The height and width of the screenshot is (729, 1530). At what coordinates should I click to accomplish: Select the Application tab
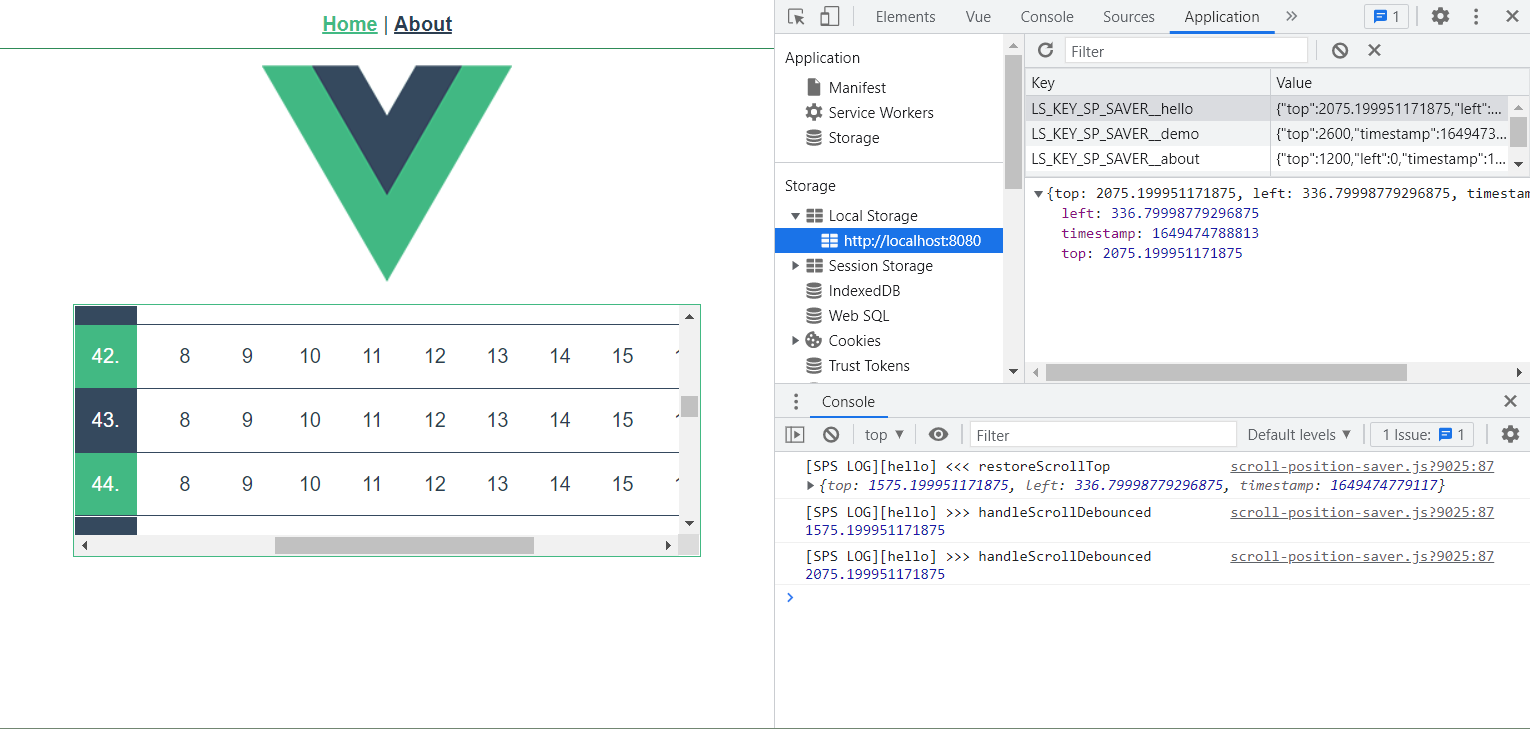click(1222, 17)
